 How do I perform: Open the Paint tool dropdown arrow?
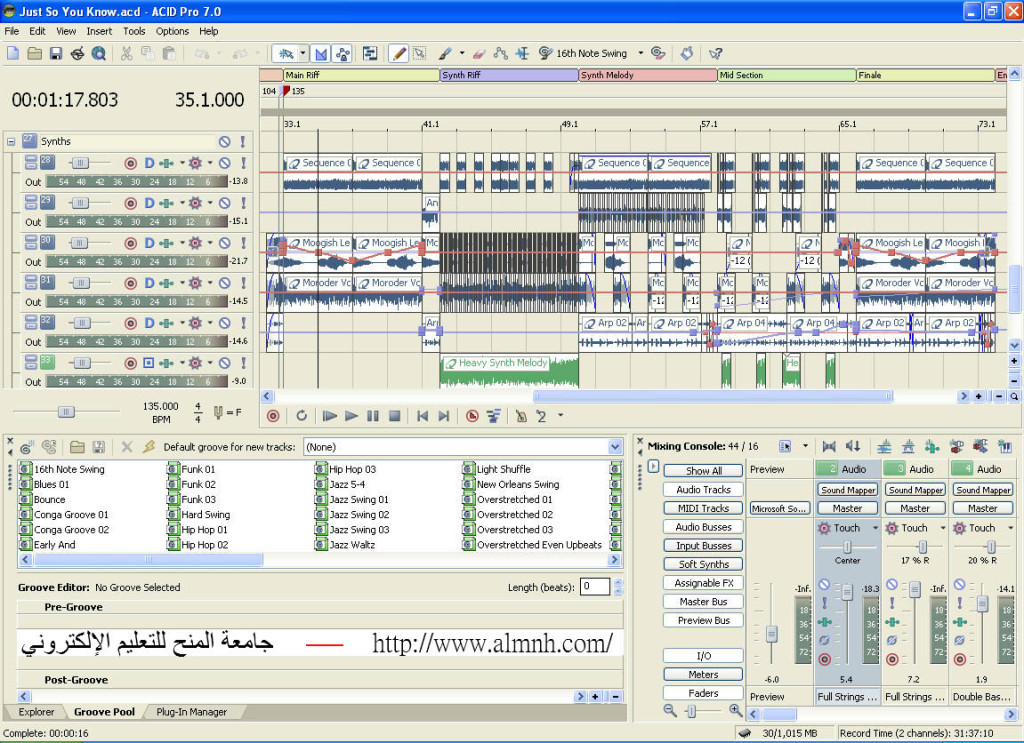click(462, 54)
